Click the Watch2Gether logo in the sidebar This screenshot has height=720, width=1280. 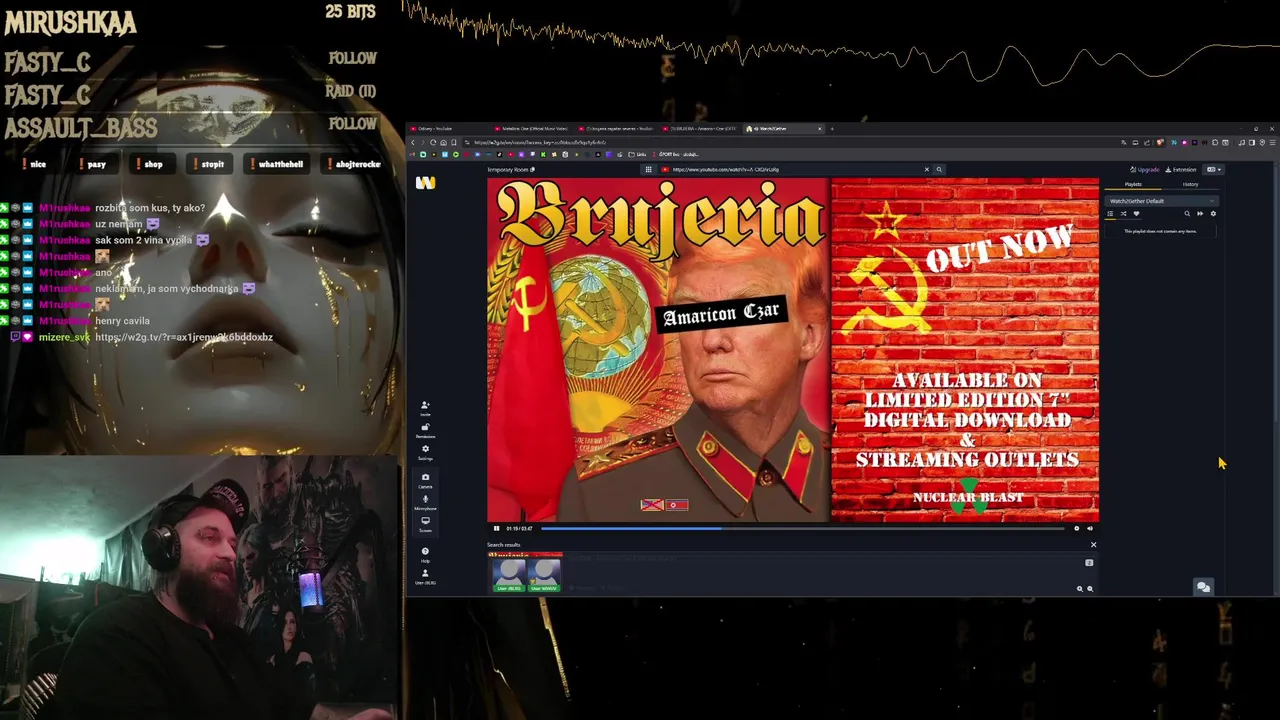(425, 182)
